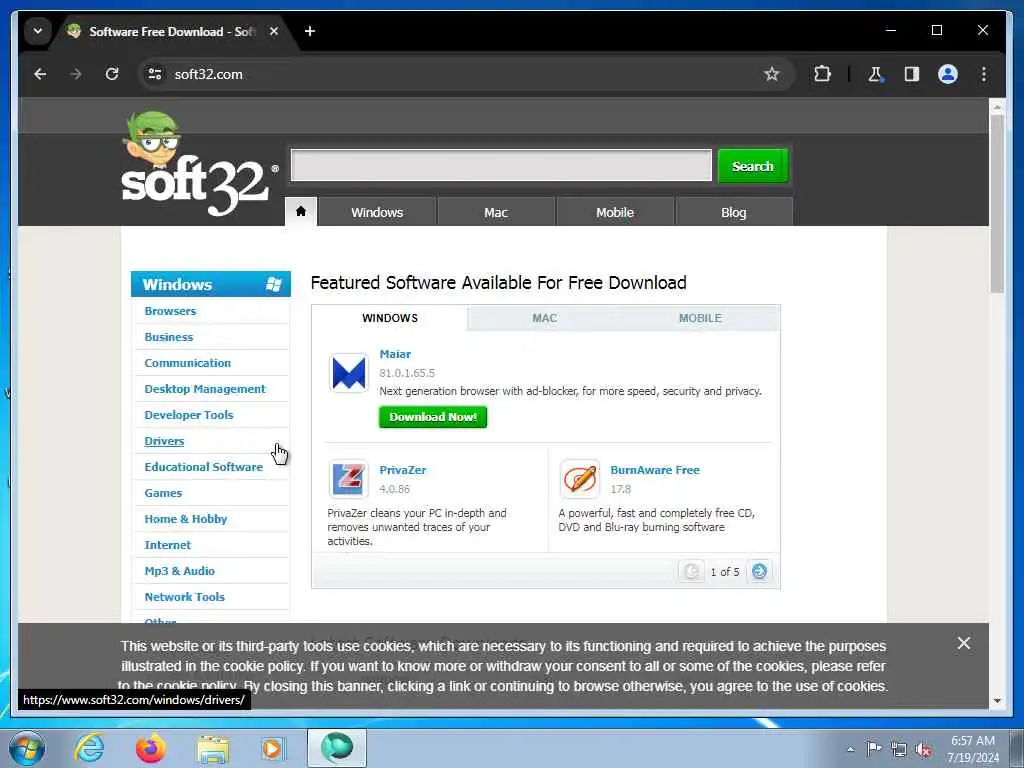Go back using the browser back arrow
Image resolution: width=1024 pixels, height=768 pixels.
[x=40, y=74]
